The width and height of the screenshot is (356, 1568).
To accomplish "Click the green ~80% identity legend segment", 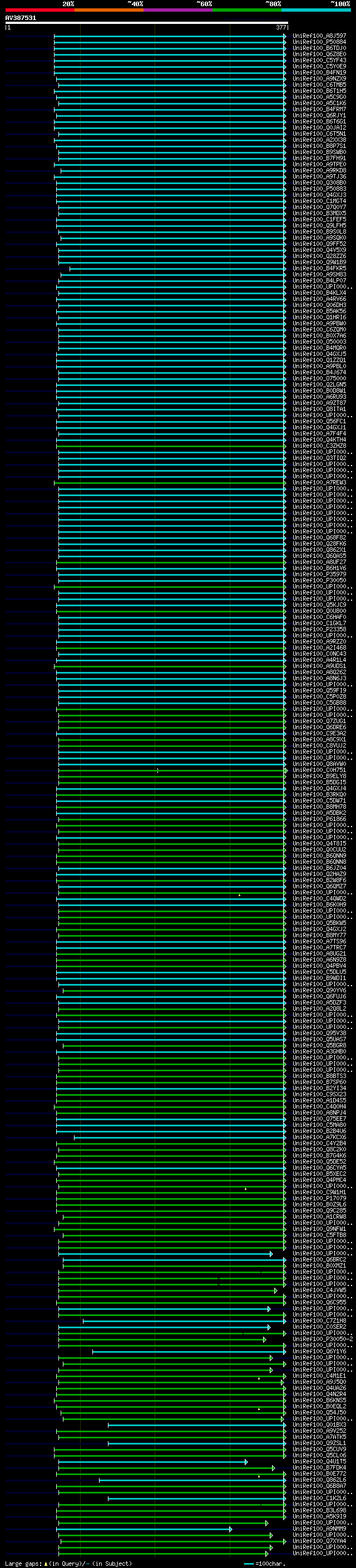I will tap(247, 10).
